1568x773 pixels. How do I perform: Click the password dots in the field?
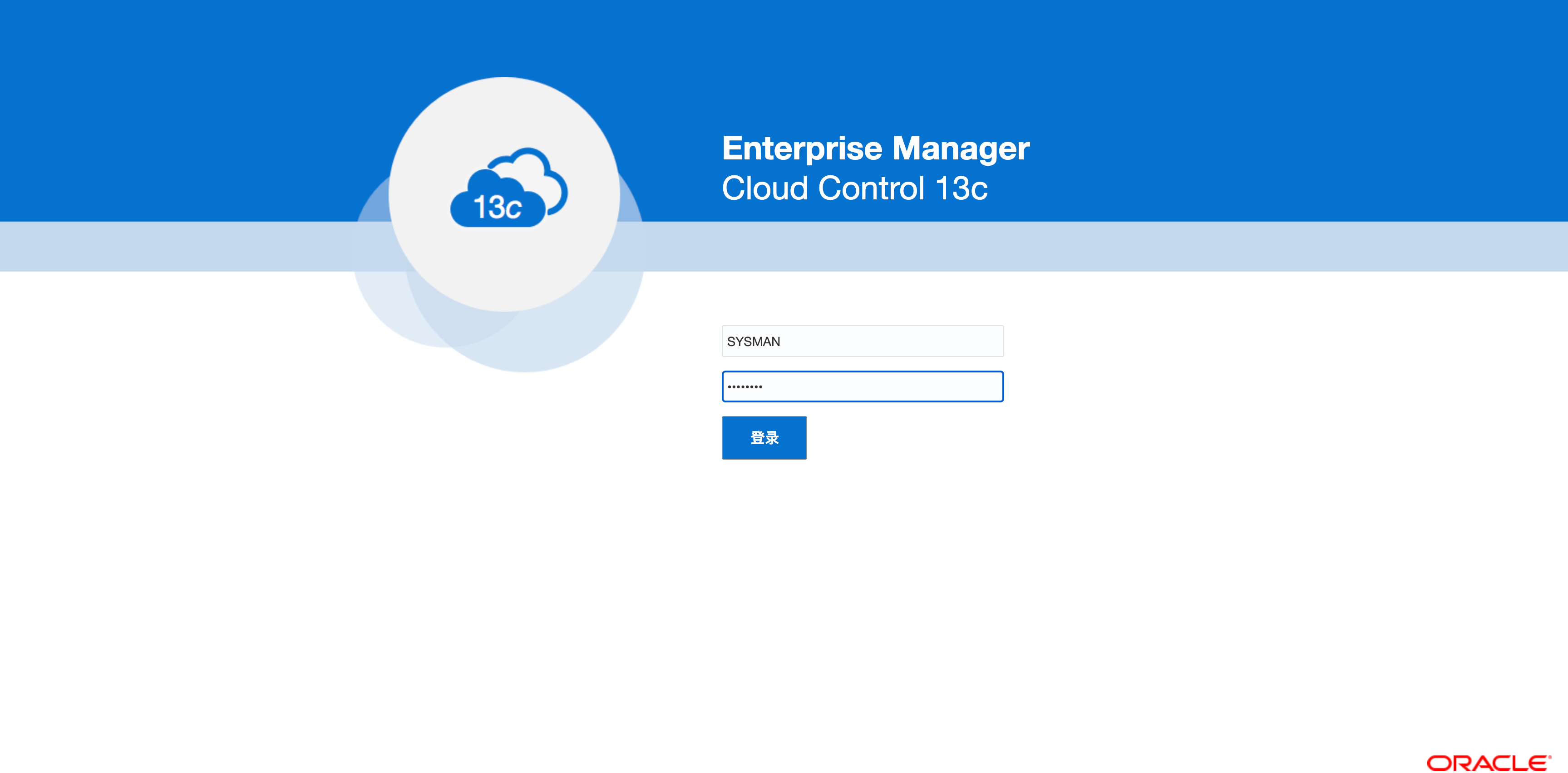745,387
